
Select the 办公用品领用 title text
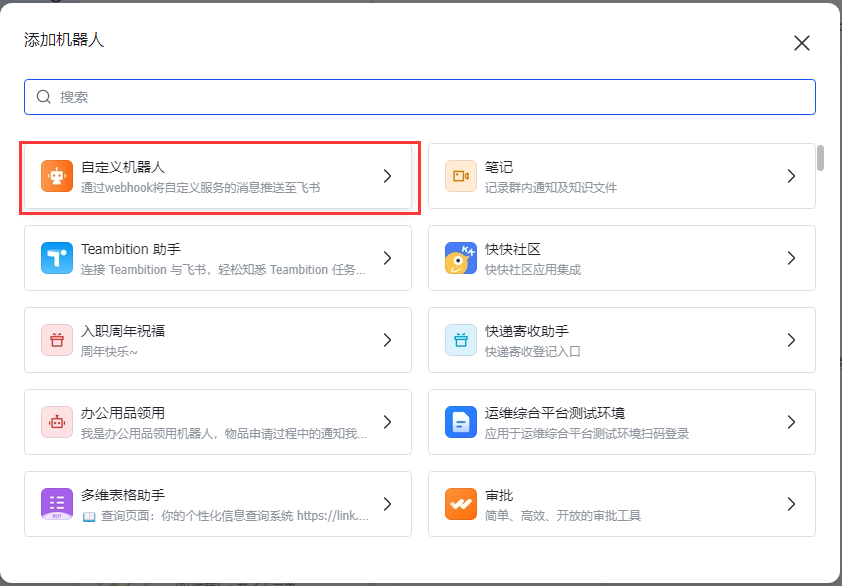(122, 413)
